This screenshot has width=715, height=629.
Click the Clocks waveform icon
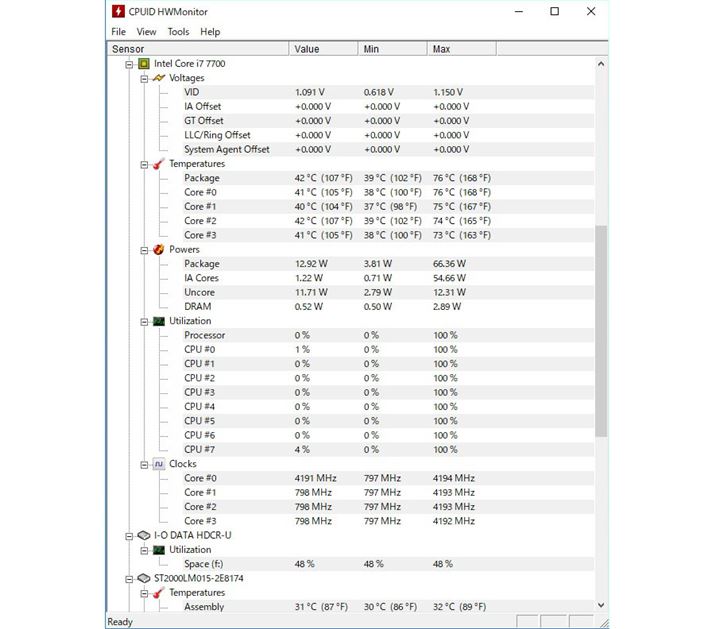158,464
